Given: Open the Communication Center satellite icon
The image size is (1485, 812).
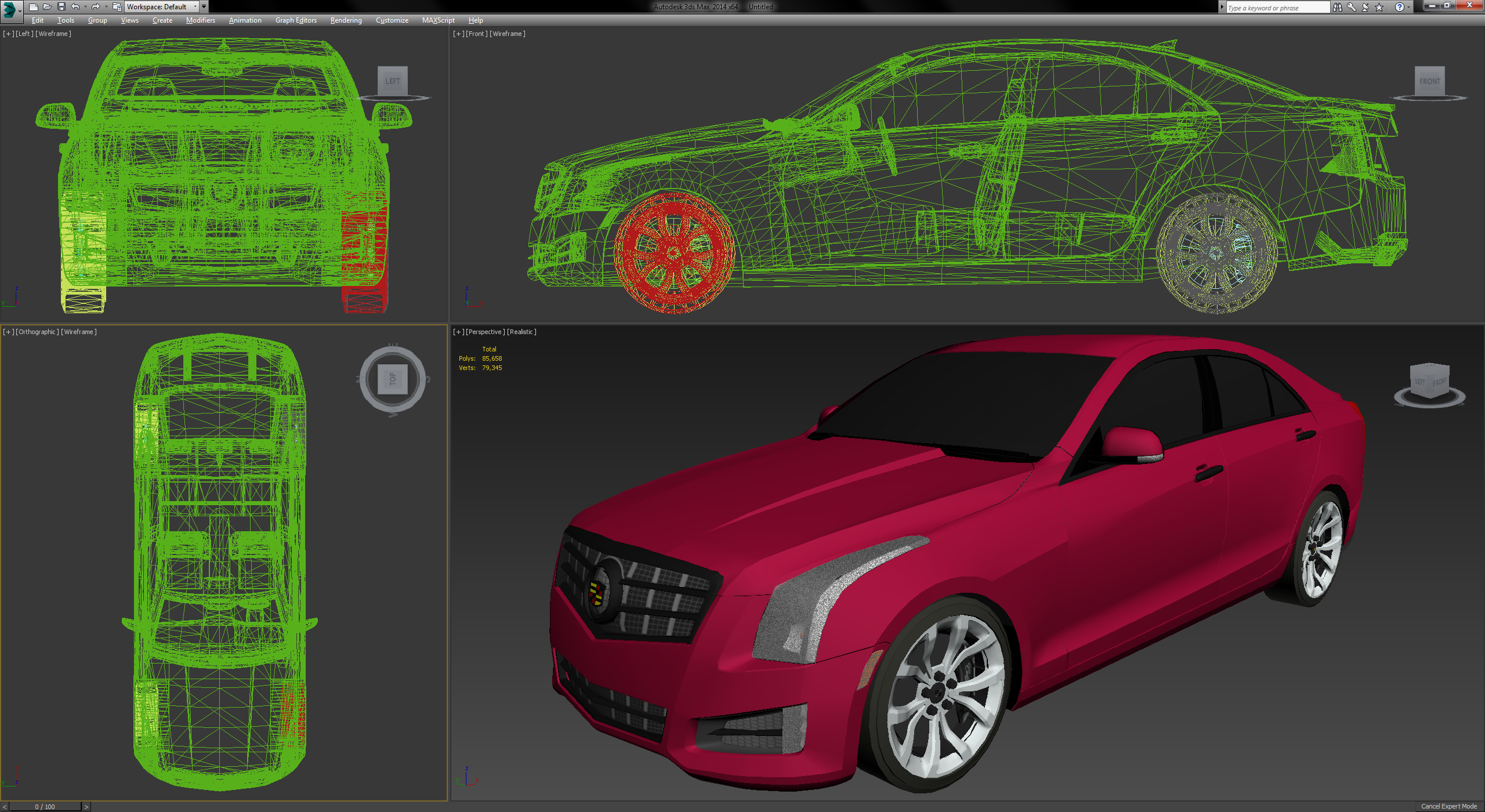Looking at the screenshot, I should 1366,7.
